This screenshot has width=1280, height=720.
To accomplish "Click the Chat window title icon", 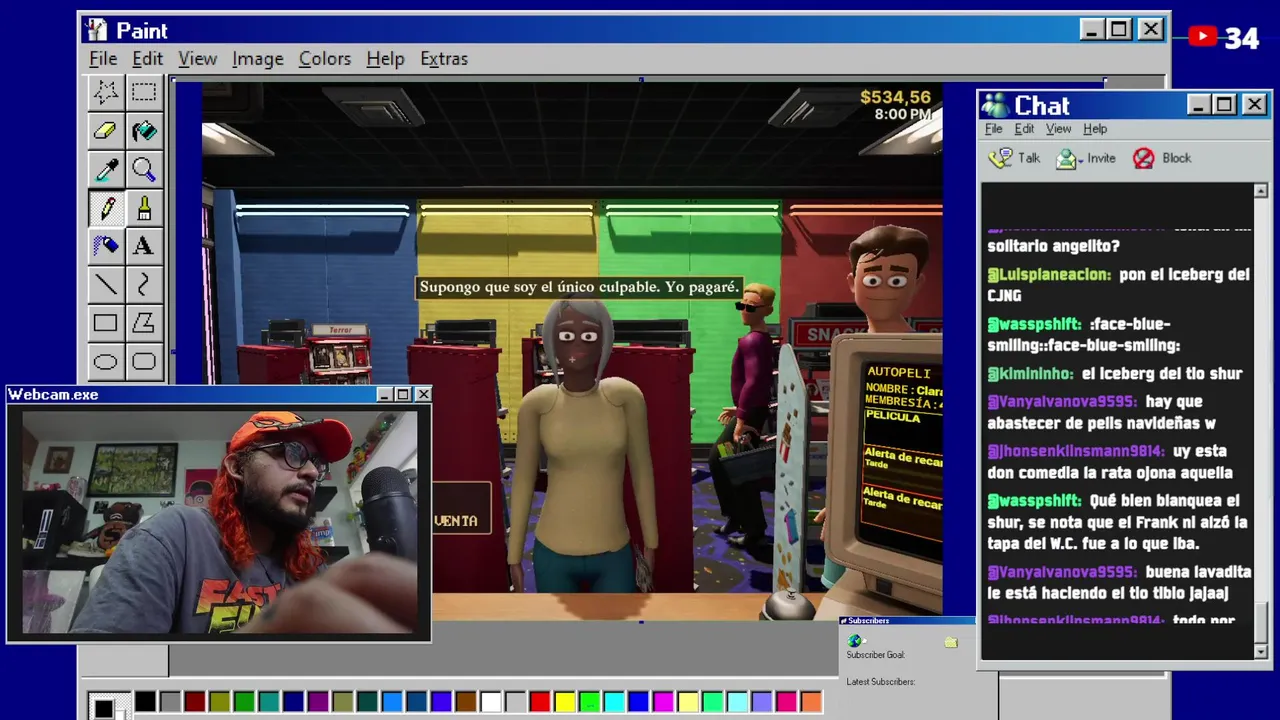I will click(995, 105).
